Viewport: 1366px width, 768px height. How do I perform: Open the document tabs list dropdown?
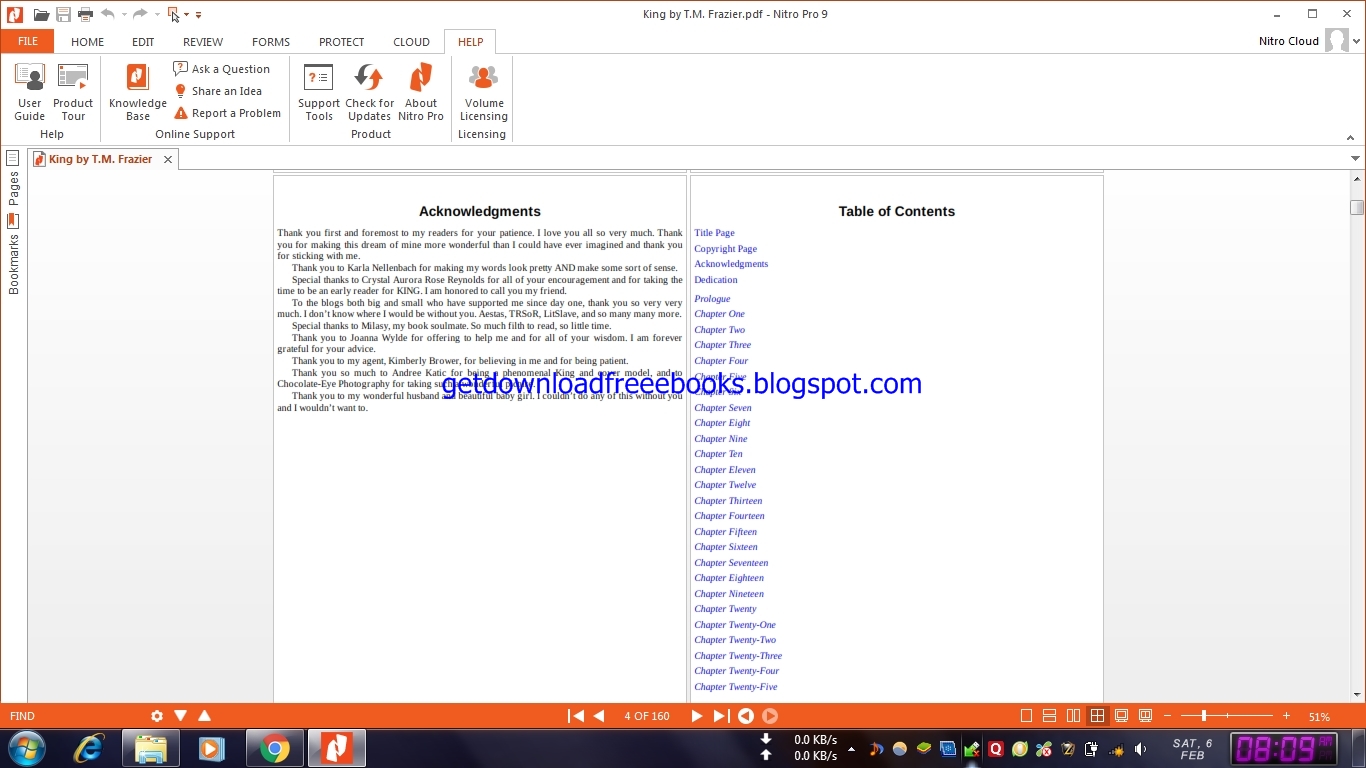[x=1355, y=159]
